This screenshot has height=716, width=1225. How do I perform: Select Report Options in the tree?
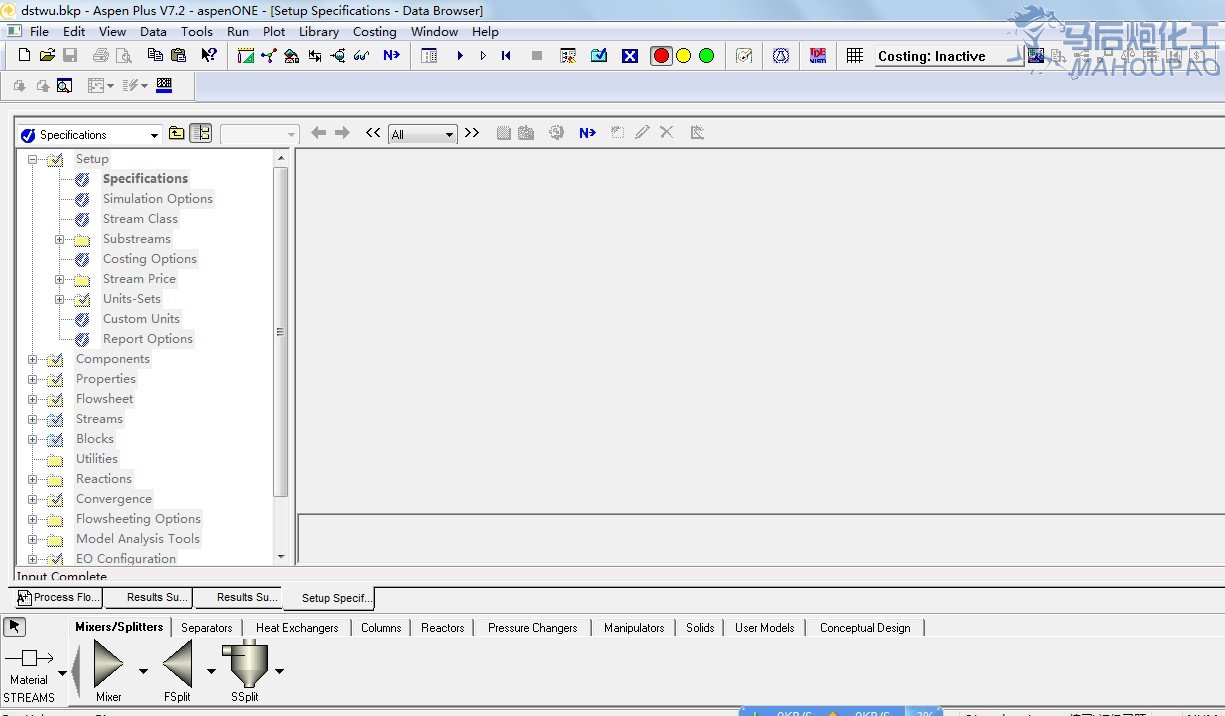148,339
